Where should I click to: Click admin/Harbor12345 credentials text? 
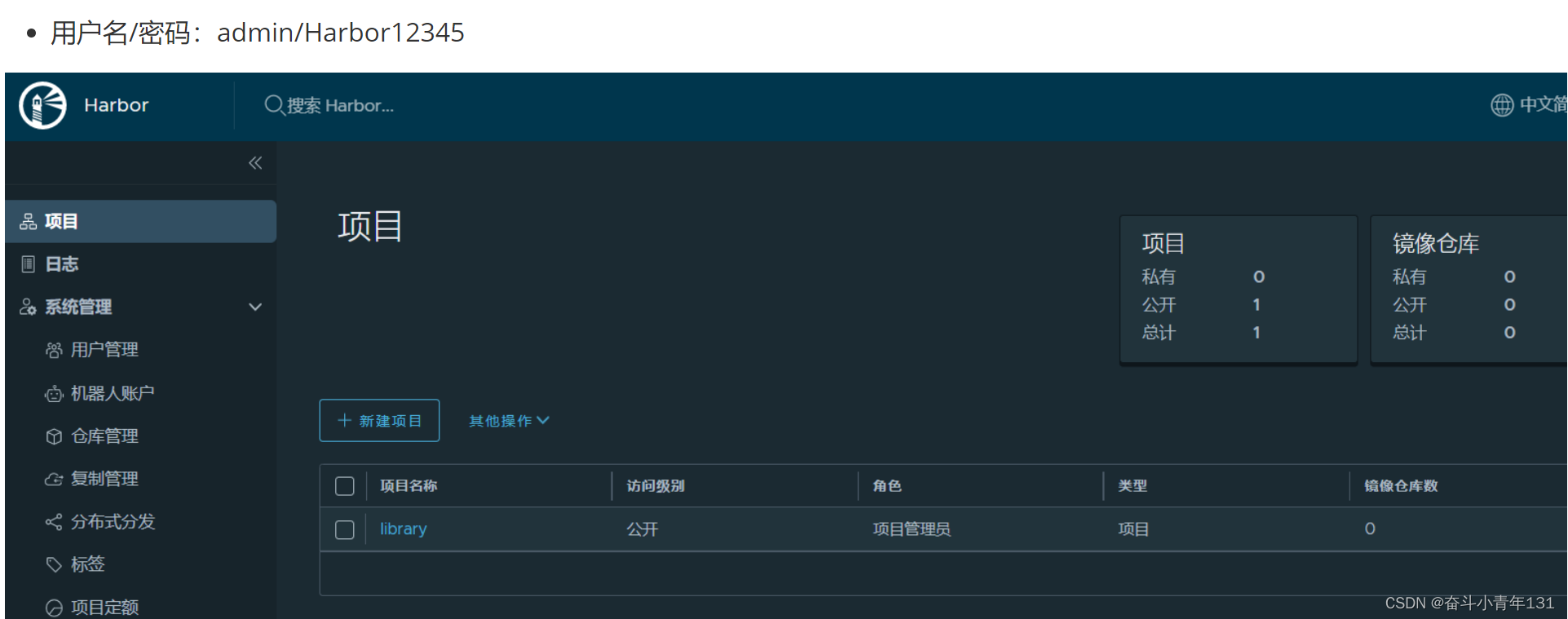(341, 33)
